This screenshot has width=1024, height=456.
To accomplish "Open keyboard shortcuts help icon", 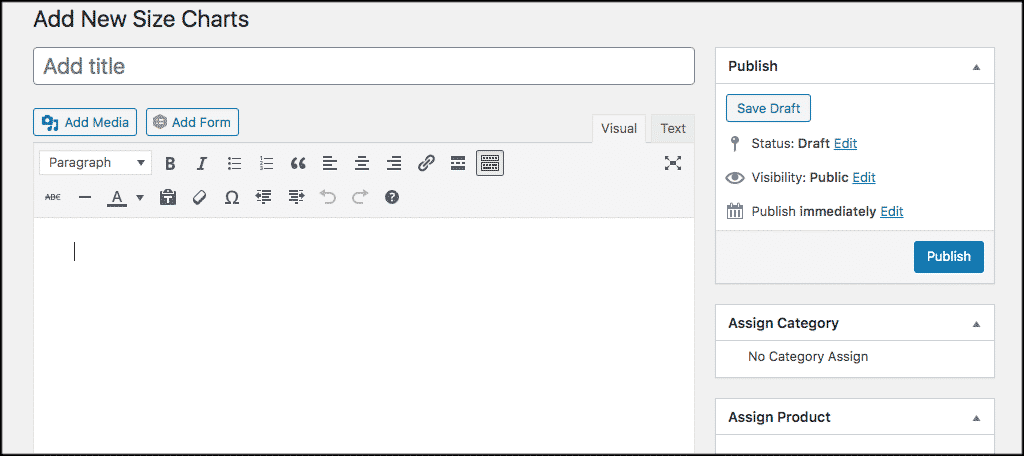I will tap(392, 198).
